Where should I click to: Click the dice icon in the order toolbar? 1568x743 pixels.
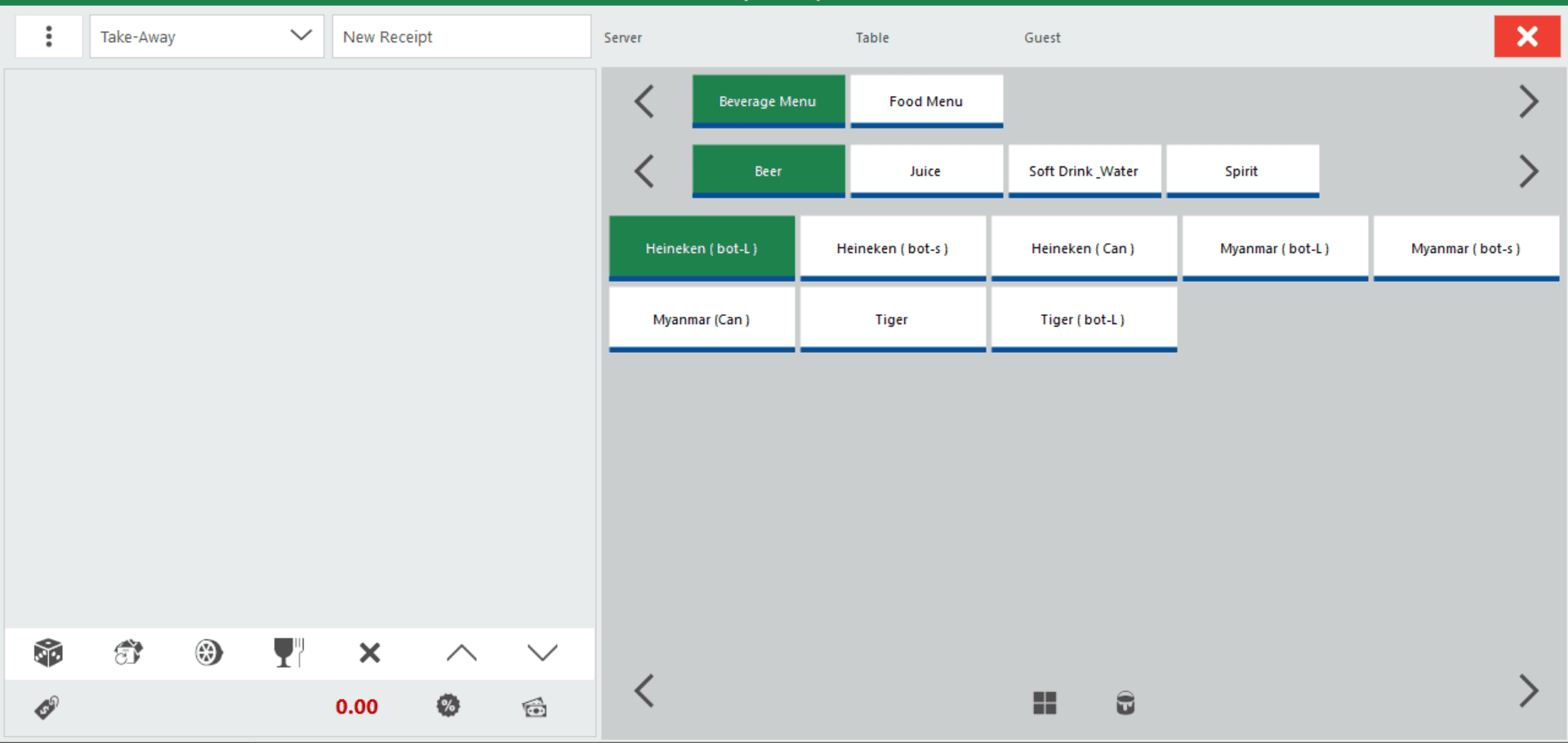(48, 652)
